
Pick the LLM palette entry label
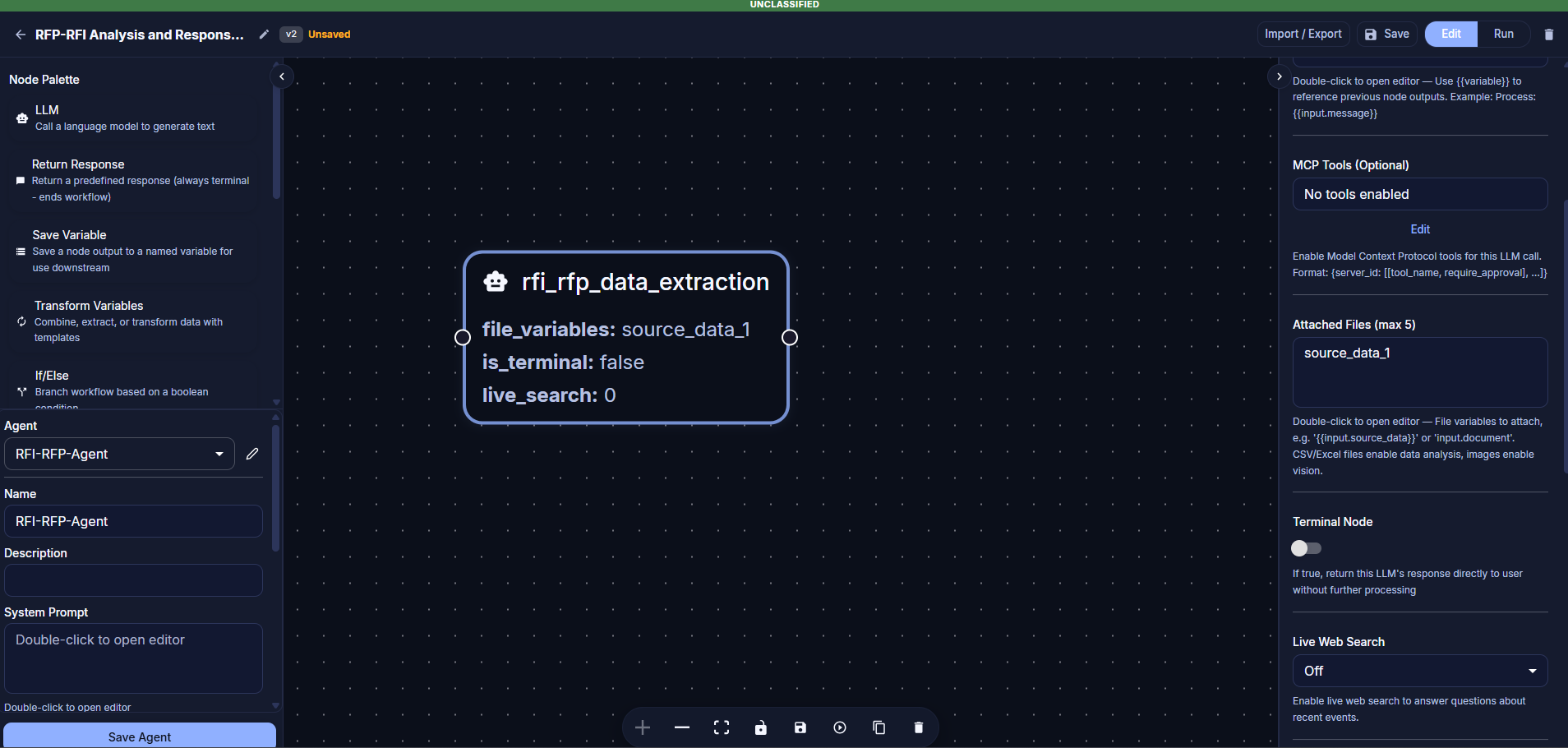pyautogui.click(x=47, y=110)
